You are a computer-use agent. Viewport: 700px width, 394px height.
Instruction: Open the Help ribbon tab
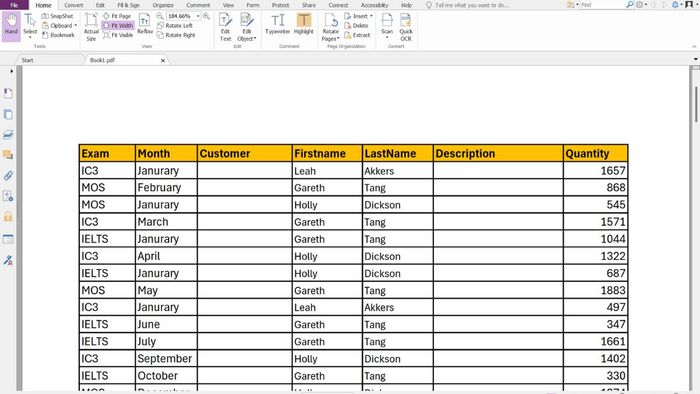[x=406, y=5]
